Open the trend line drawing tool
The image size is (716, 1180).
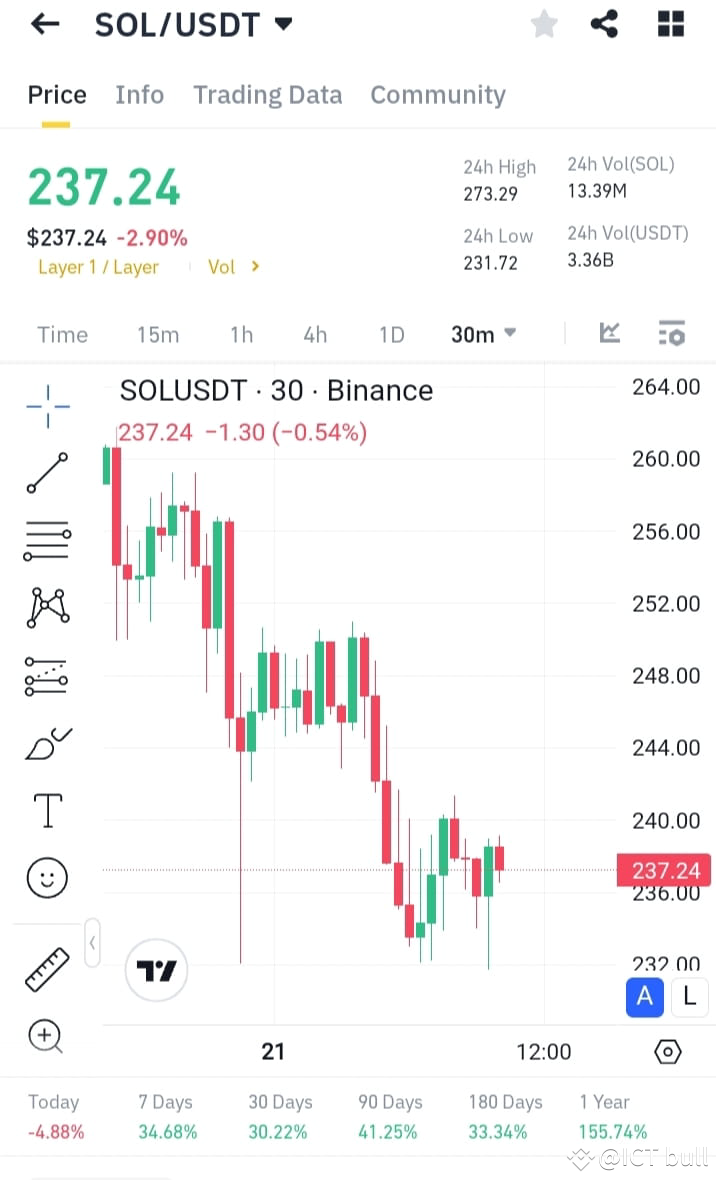pyautogui.click(x=47, y=472)
